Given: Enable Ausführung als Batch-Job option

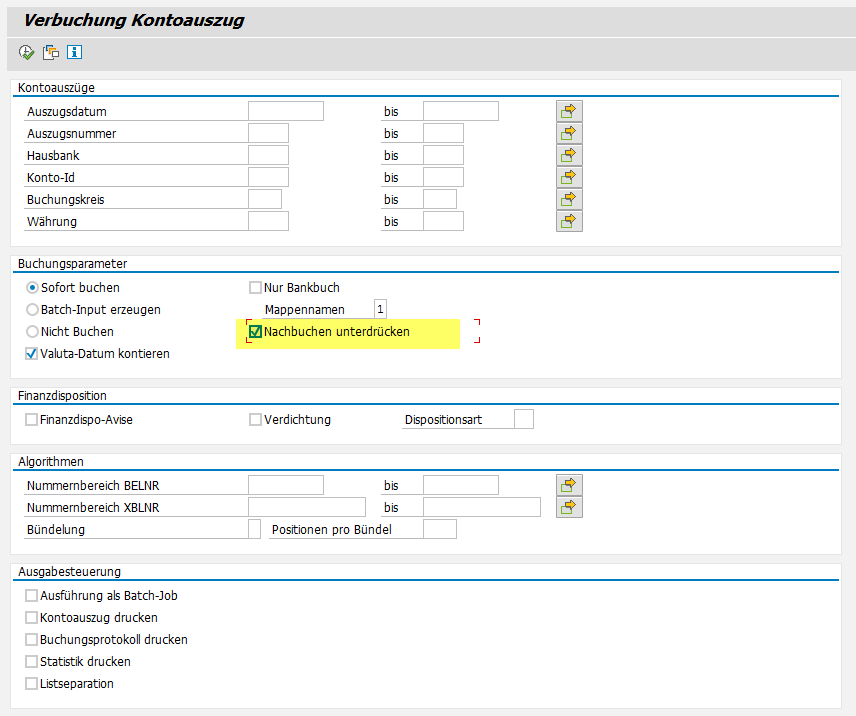Looking at the screenshot, I should (x=32, y=596).
